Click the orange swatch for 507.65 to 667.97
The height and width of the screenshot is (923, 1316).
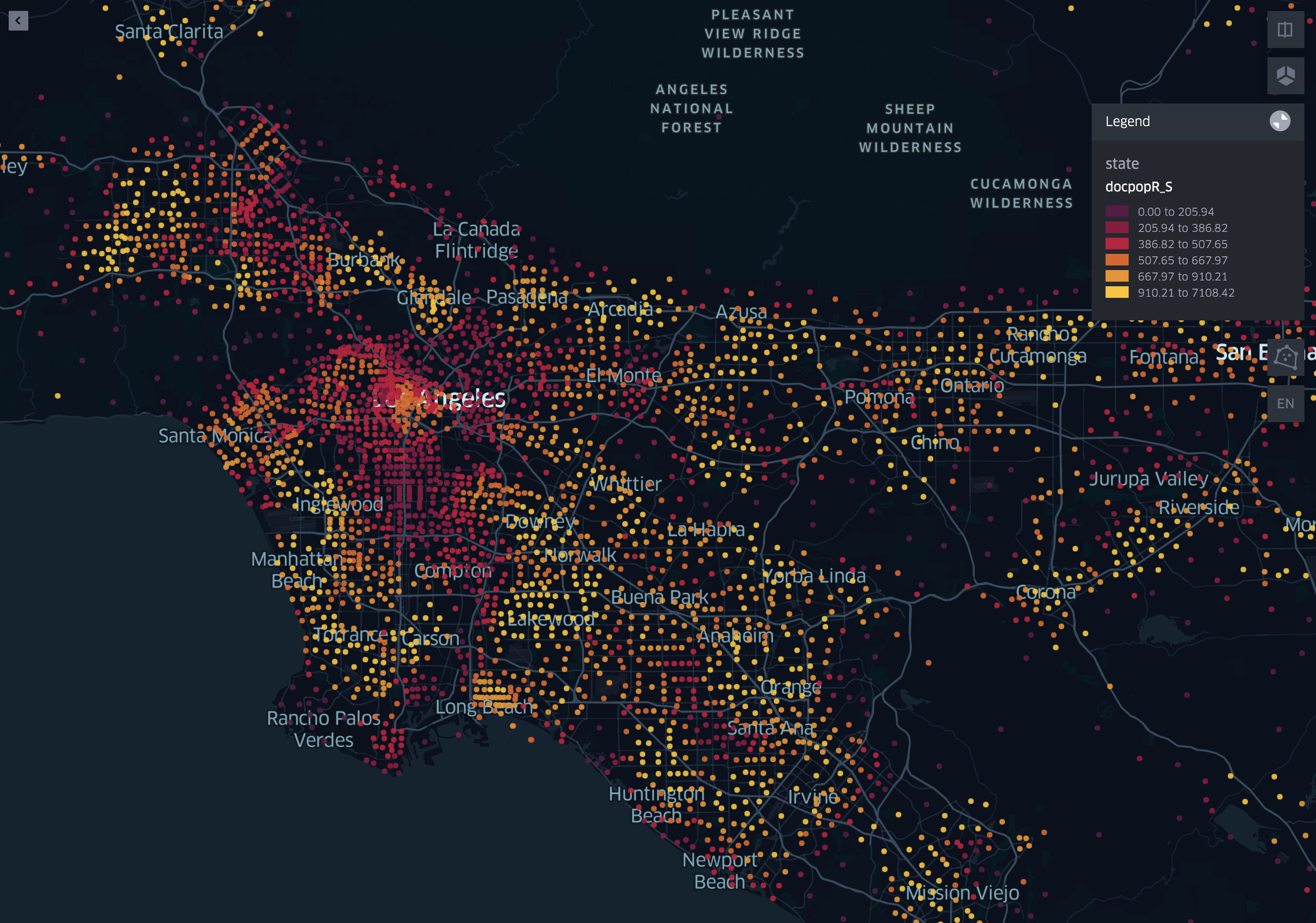(1116, 260)
